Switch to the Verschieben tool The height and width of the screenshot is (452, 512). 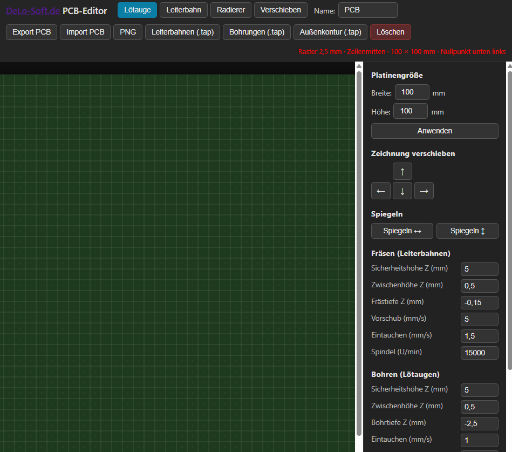[281, 10]
